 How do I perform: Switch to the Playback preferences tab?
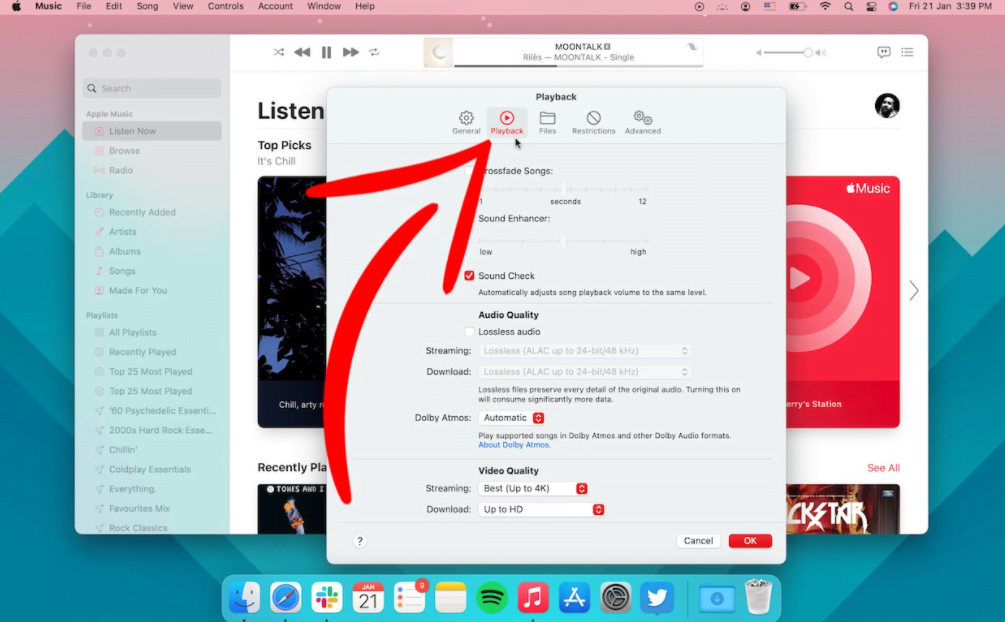pyautogui.click(x=507, y=121)
